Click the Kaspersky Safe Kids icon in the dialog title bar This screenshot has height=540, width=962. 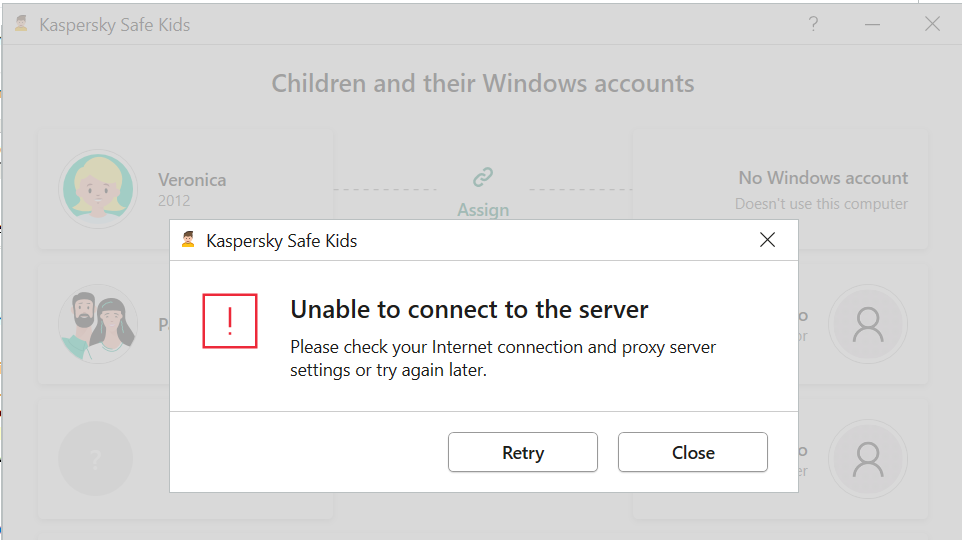coord(188,240)
